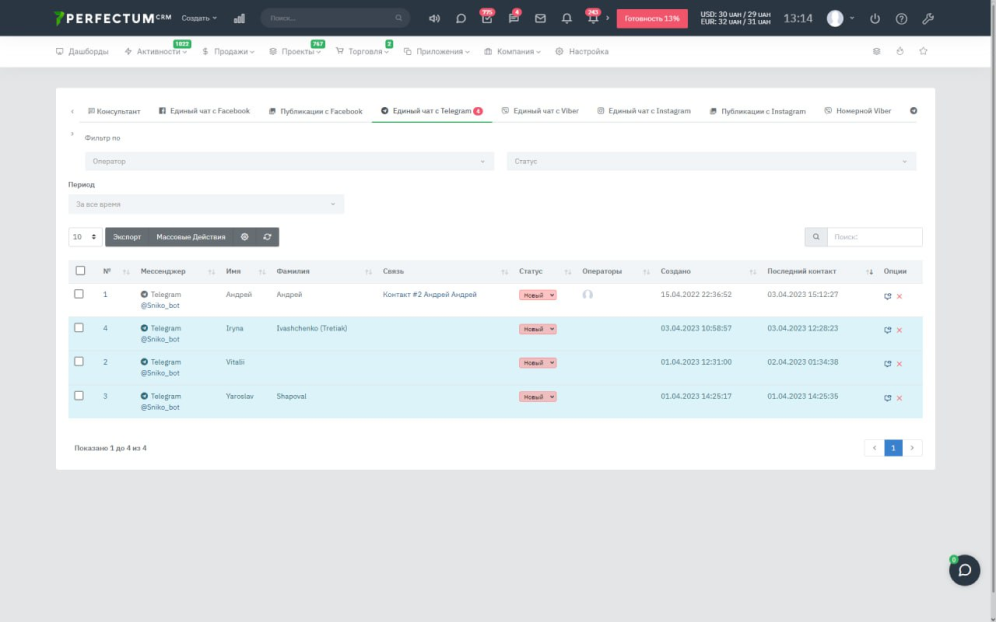Click the sound speaker icon
The image size is (996, 622).
coord(434,18)
